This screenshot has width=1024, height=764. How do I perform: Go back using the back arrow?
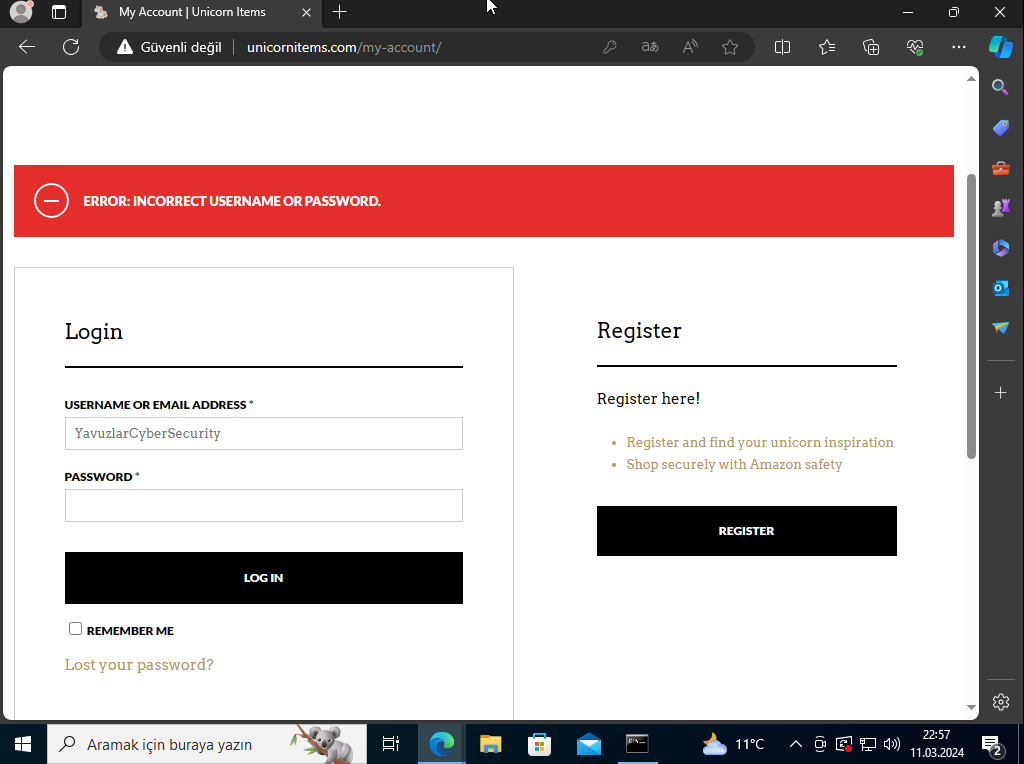tap(27, 47)
